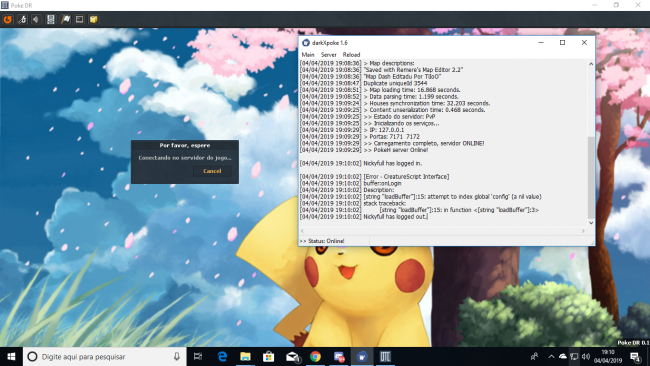Screen dimensions: 650x366
Task: Open the Windows Start menu
Action: (x=11, y=356)
